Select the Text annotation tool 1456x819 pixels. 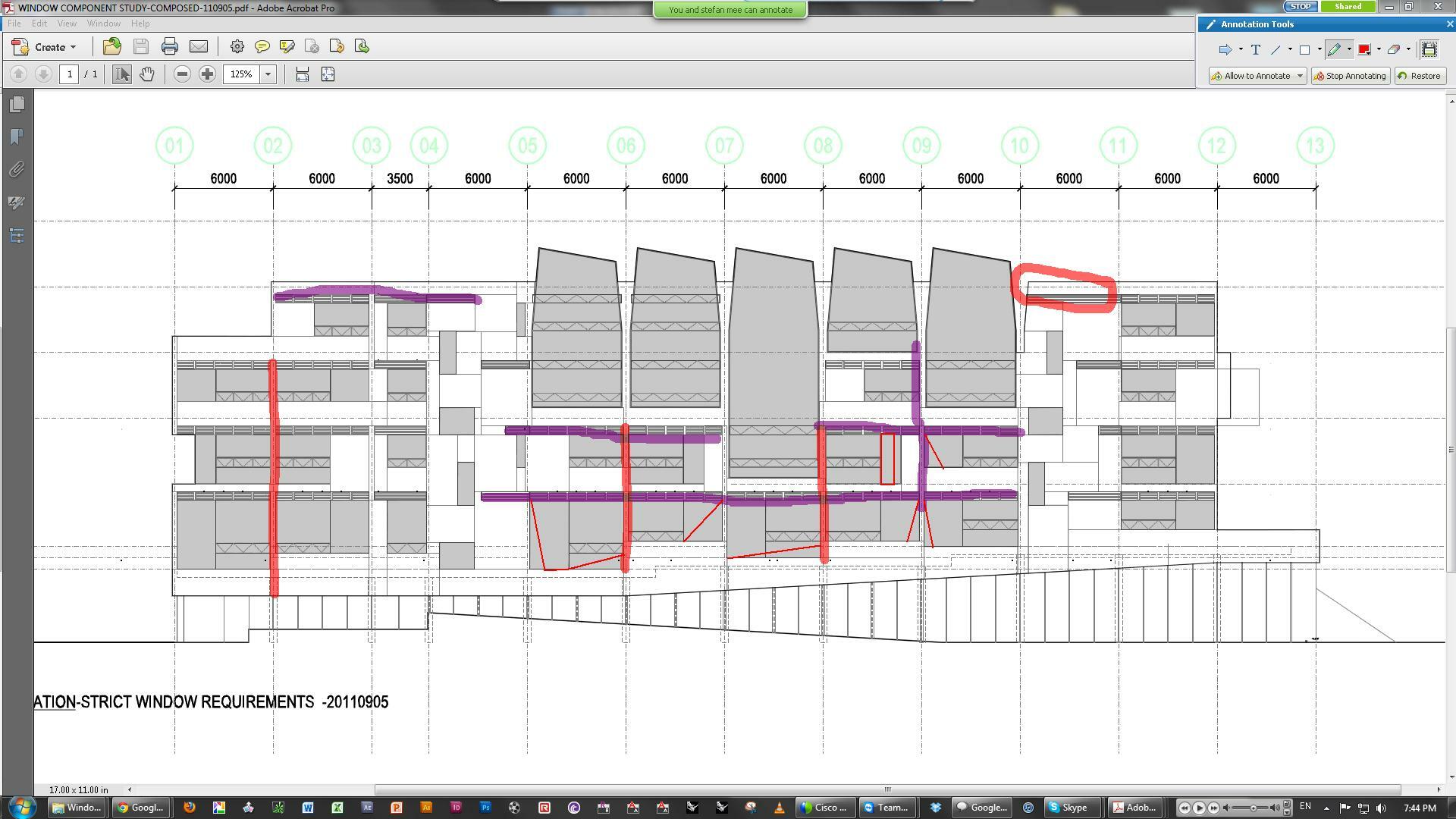click(x=1256, y=50)
